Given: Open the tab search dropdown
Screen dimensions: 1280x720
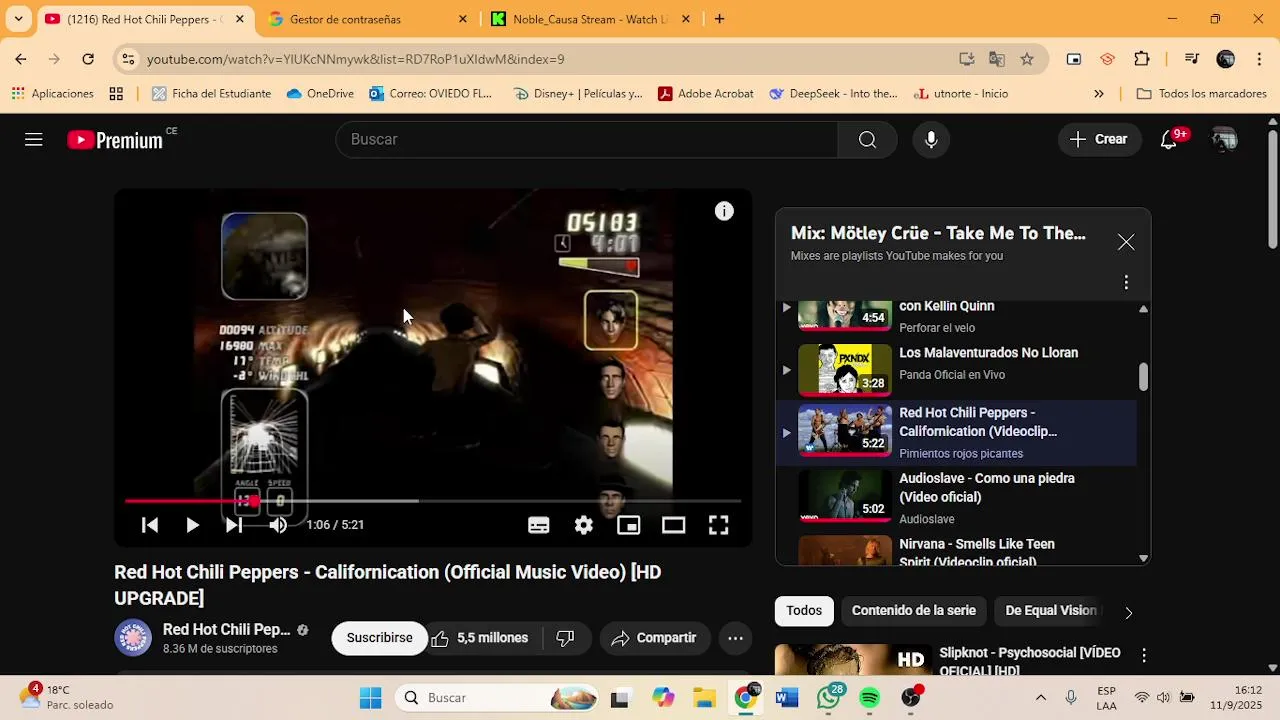Looking at the screenshot, I should tap(18, 19).
